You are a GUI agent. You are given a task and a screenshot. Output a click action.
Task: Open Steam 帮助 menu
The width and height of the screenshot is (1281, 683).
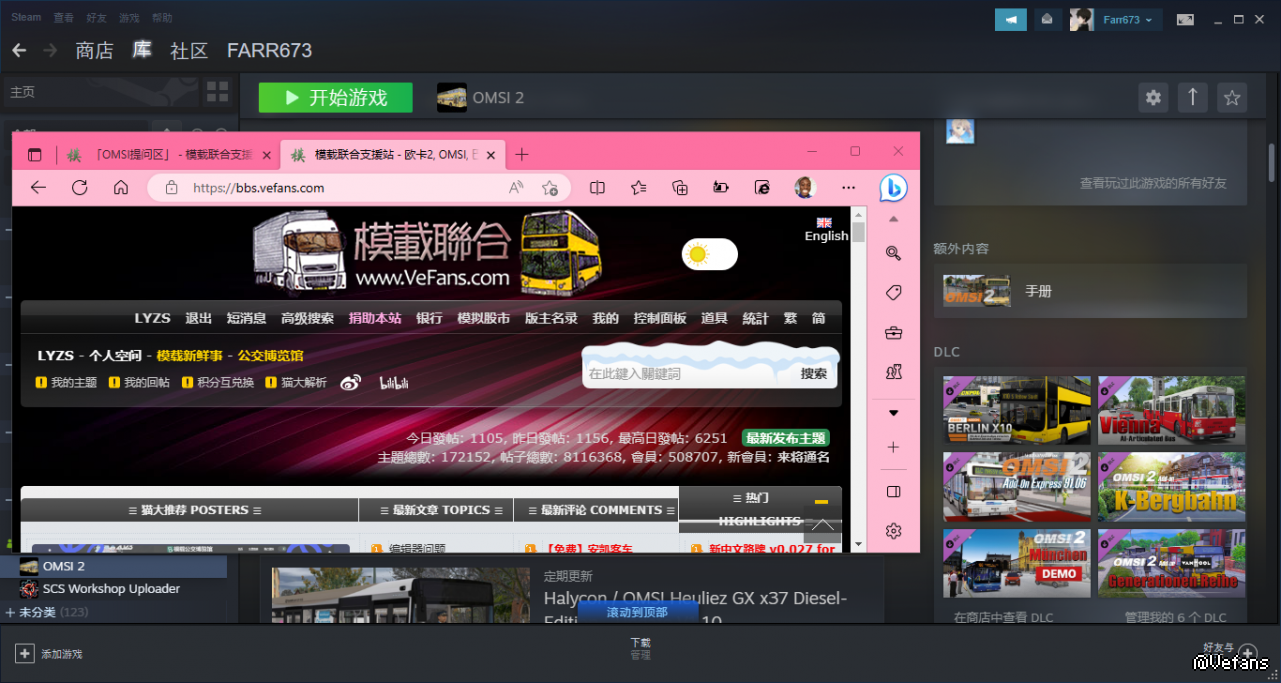pos(162,18)
